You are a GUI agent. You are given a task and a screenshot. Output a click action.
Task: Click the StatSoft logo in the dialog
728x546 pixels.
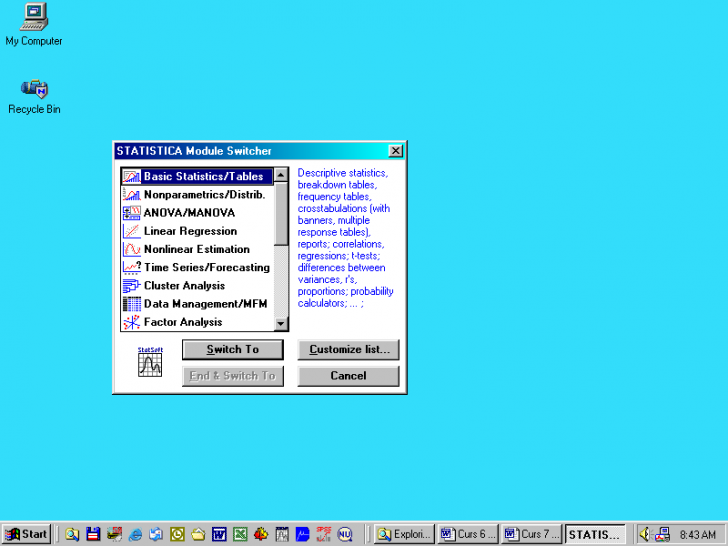click(x=149, y=361)
